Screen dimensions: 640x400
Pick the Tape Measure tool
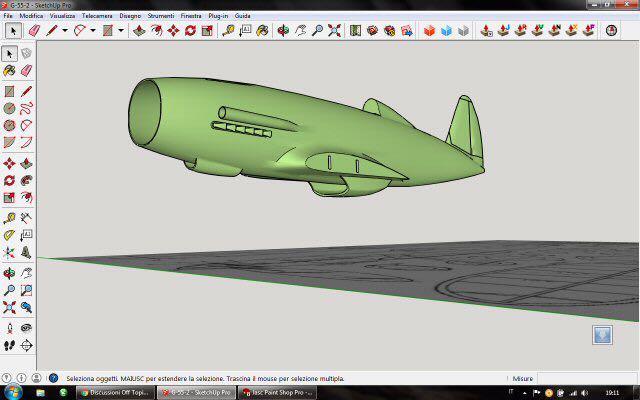[228, 31]
